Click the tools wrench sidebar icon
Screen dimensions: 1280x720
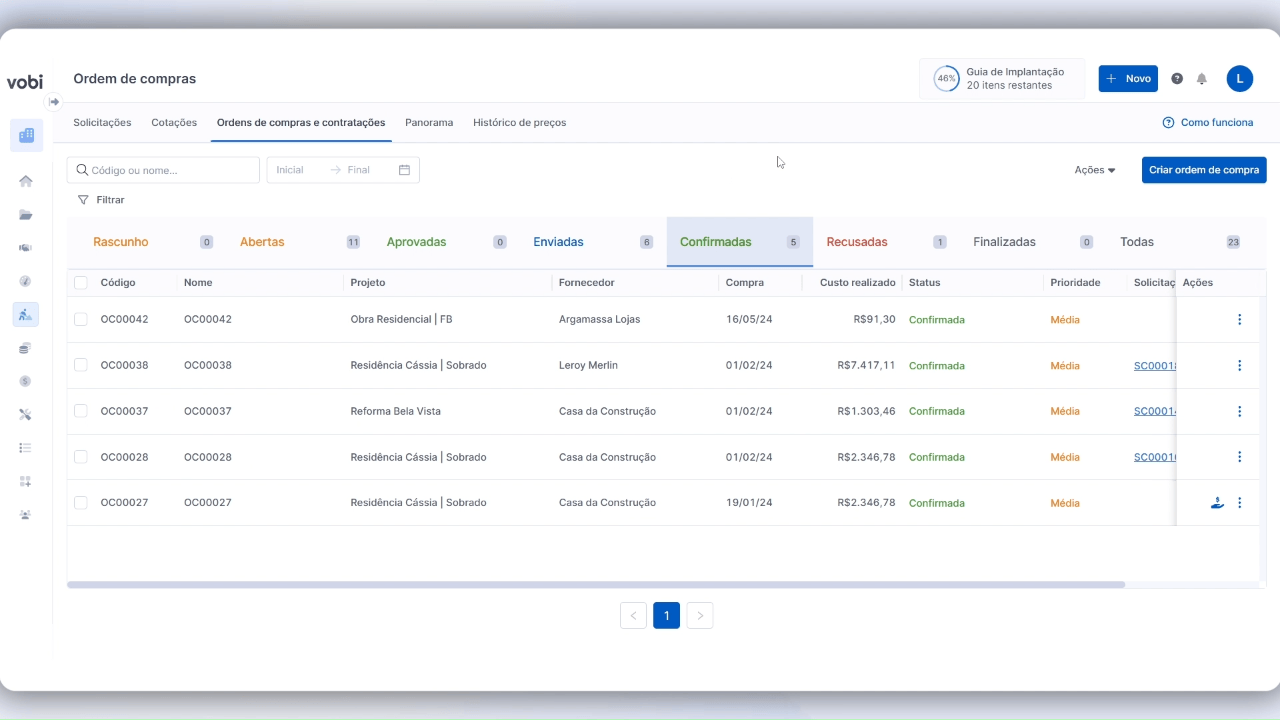coord(26,414)
